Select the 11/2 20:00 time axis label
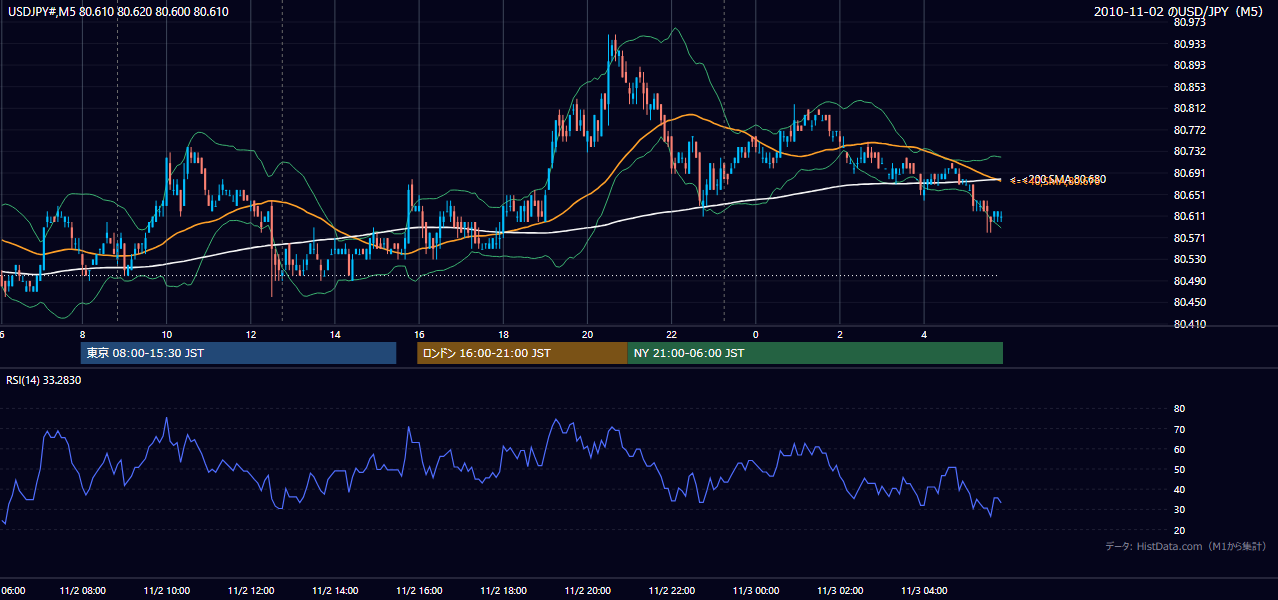 pyautogui.click(x=588, y=591)
